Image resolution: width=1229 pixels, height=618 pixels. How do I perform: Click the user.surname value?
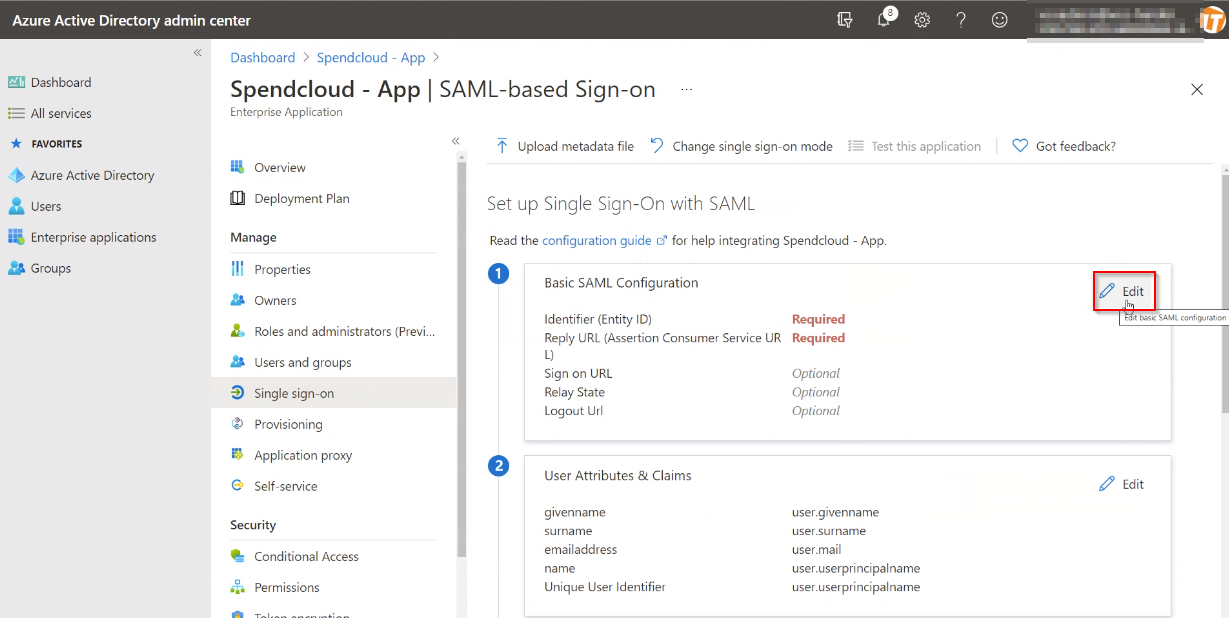click(x=829, y=530)
